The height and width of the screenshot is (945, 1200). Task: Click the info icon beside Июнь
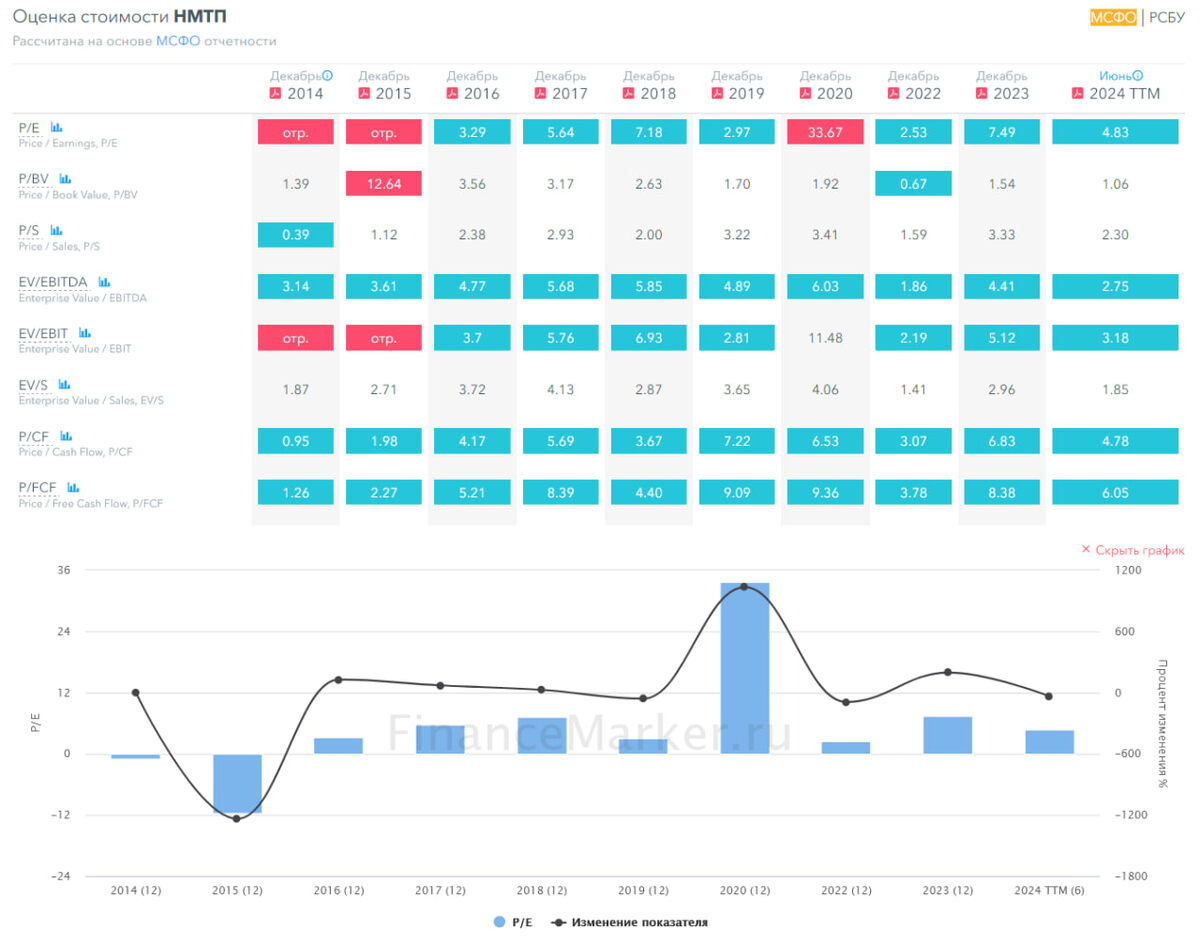[x=1138, y=75]
